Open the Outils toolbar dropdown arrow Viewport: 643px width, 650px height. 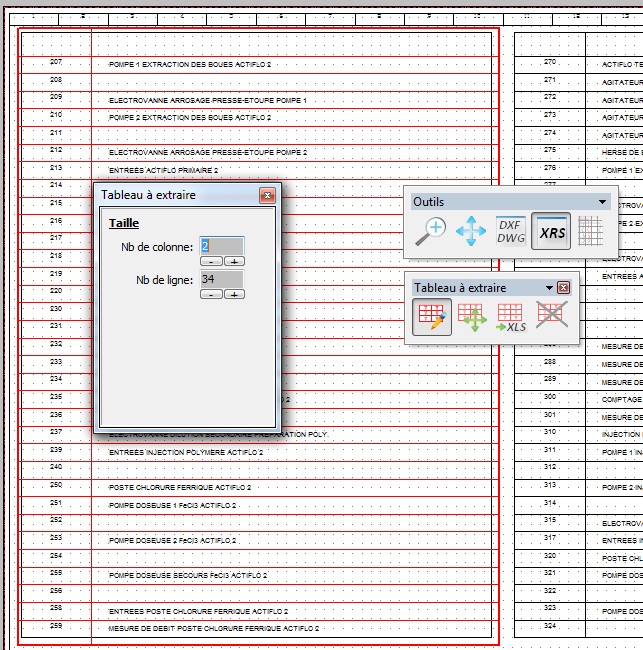point(602,202)
